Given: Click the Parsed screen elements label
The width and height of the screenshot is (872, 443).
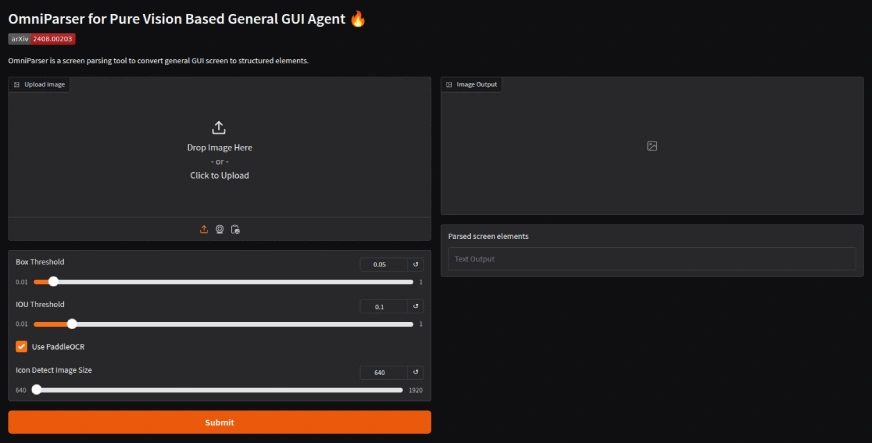Looking at the screenshot, I should point(488,236).
